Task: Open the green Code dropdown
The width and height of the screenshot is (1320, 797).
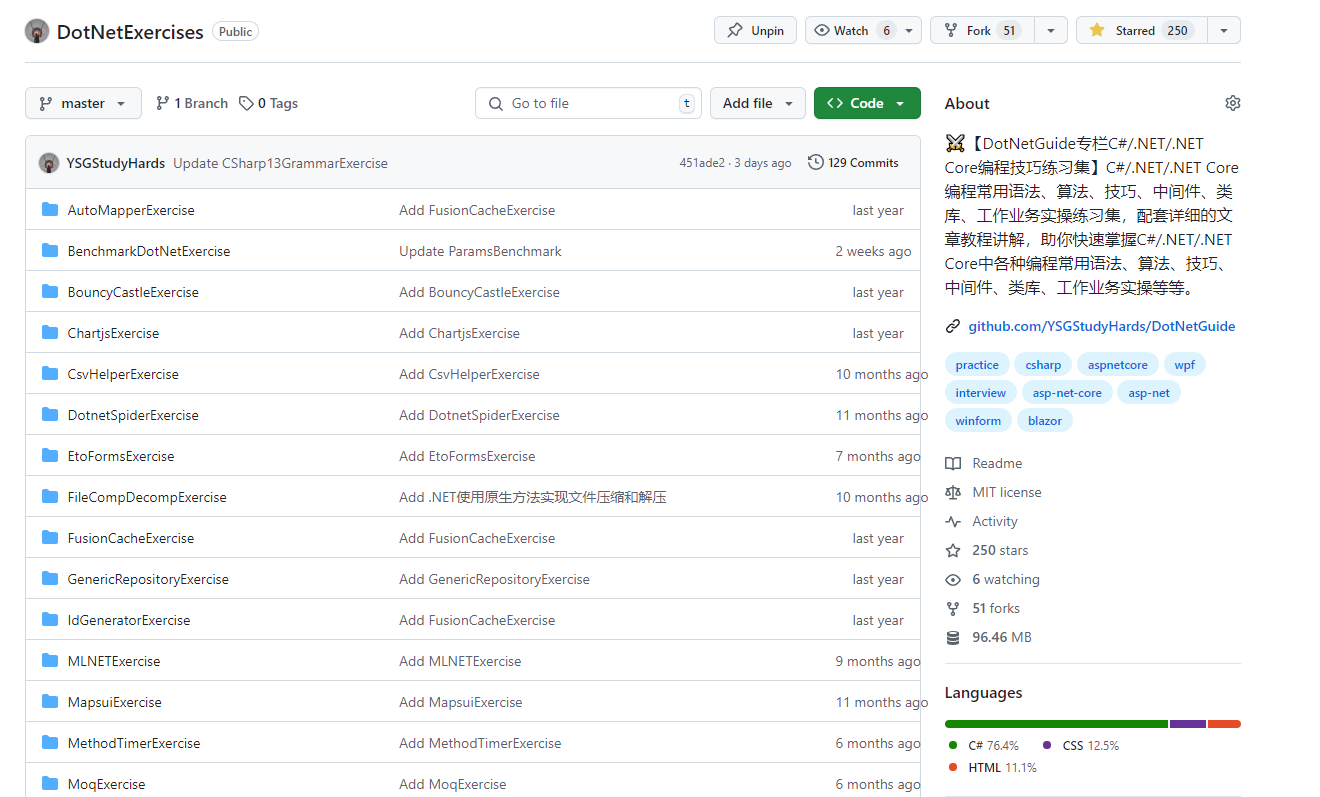Action: click(x=867, y=103)
